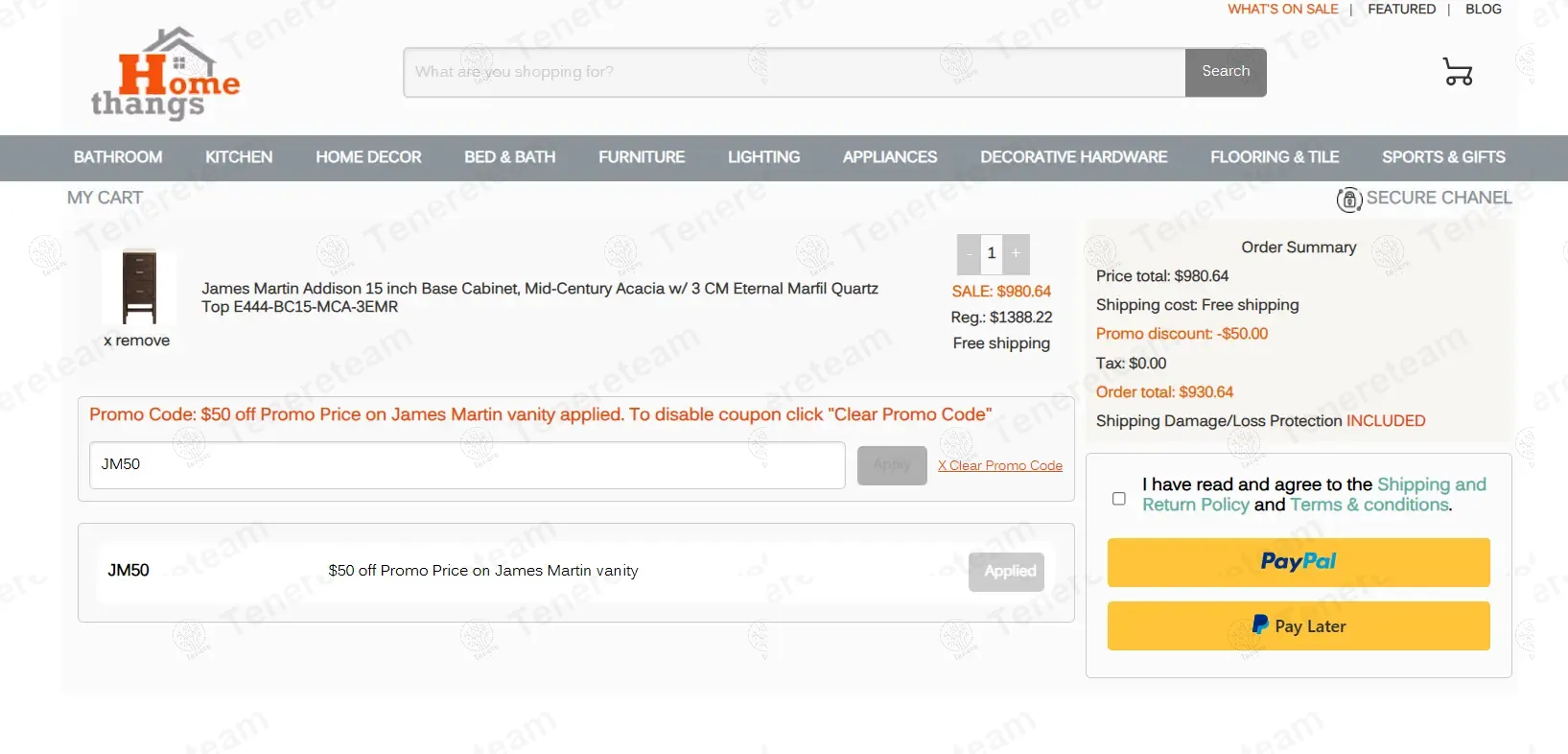
Task: Click the SALE: $980.64 price
Action: [x=1001, y=292]
